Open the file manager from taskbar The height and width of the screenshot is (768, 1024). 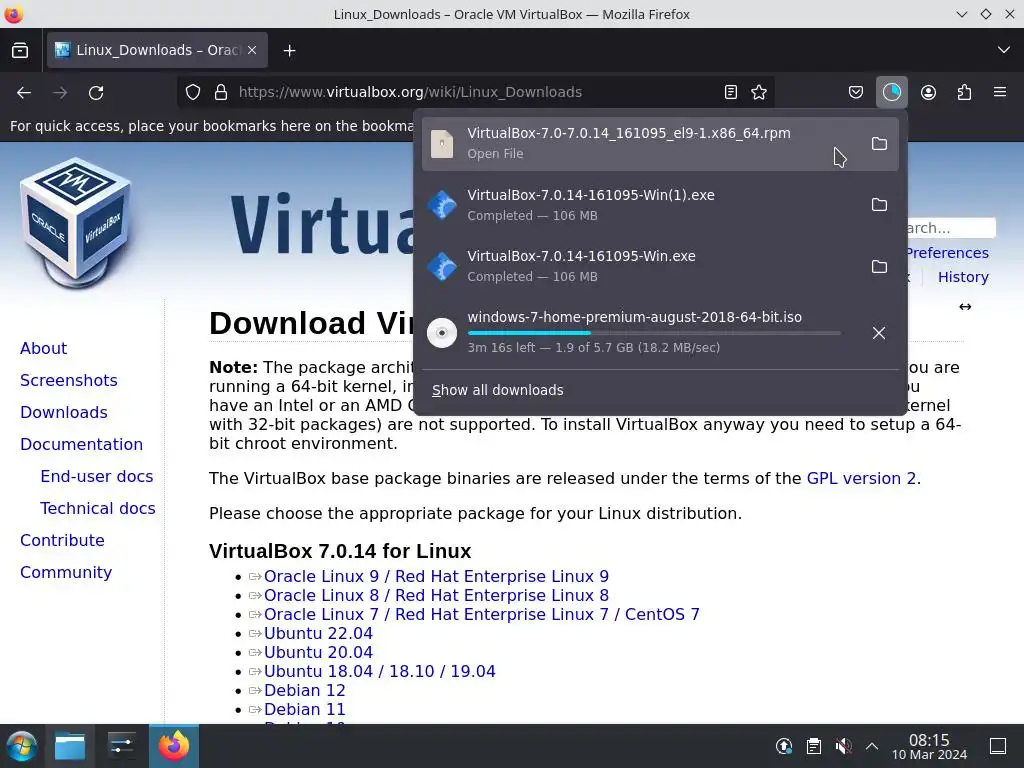click(x=70, y=746)
